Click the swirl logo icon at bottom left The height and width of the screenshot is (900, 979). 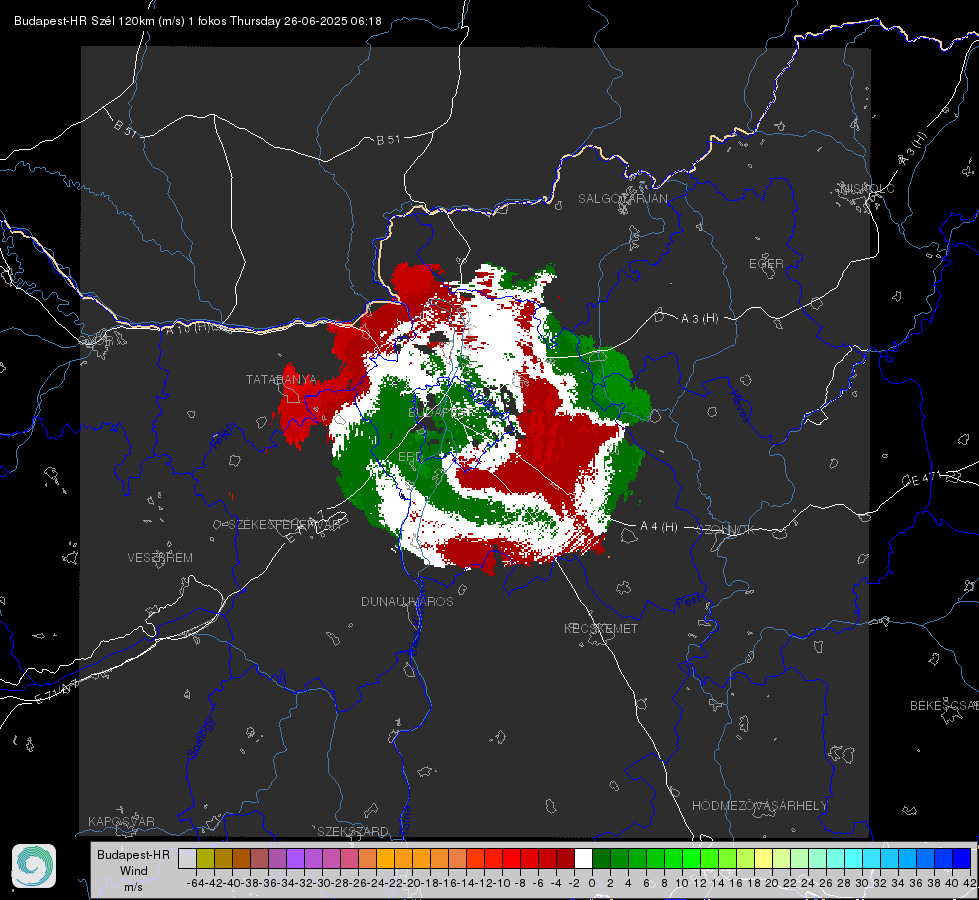click(x=34, y=866)
